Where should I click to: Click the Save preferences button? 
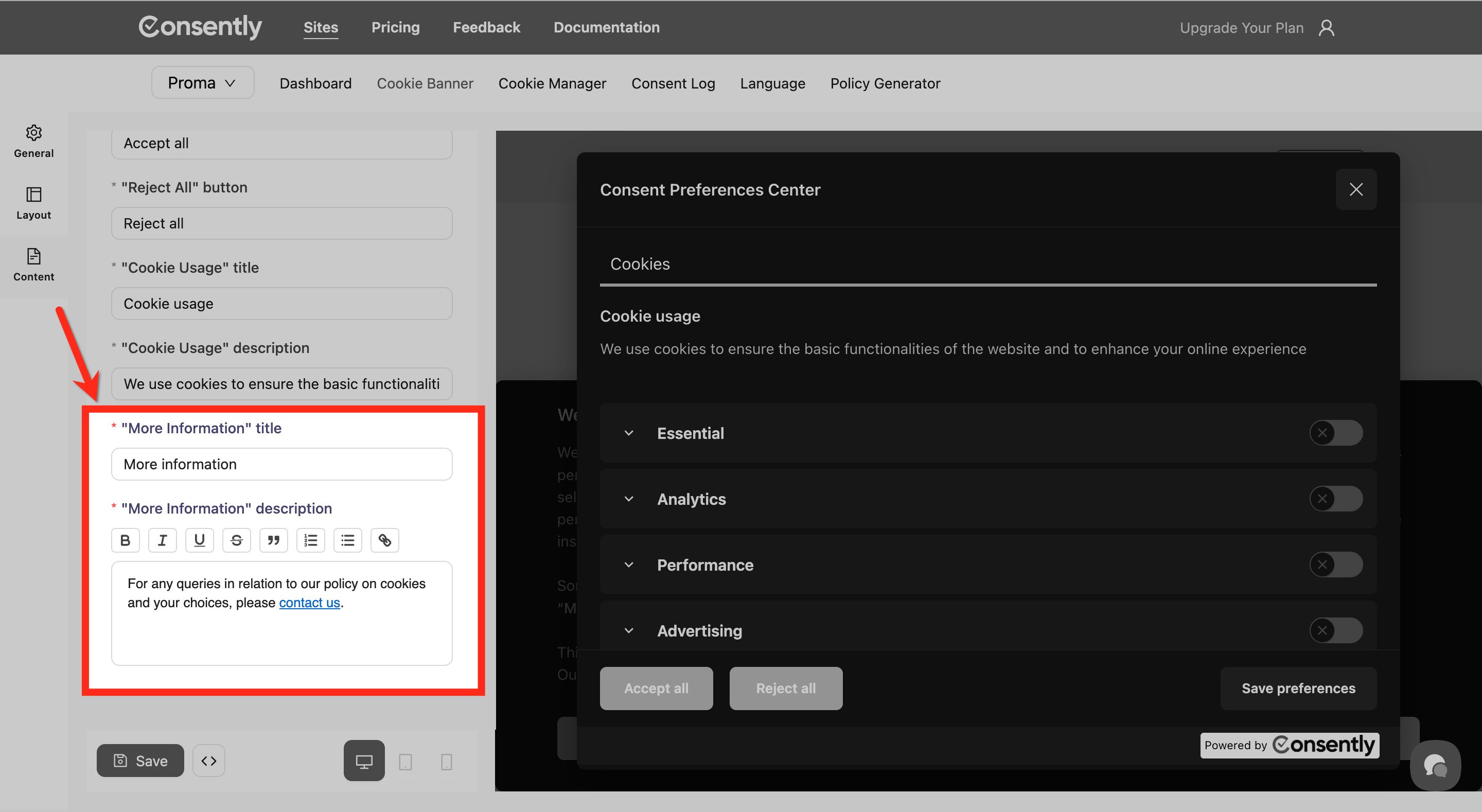[1297, 689]
